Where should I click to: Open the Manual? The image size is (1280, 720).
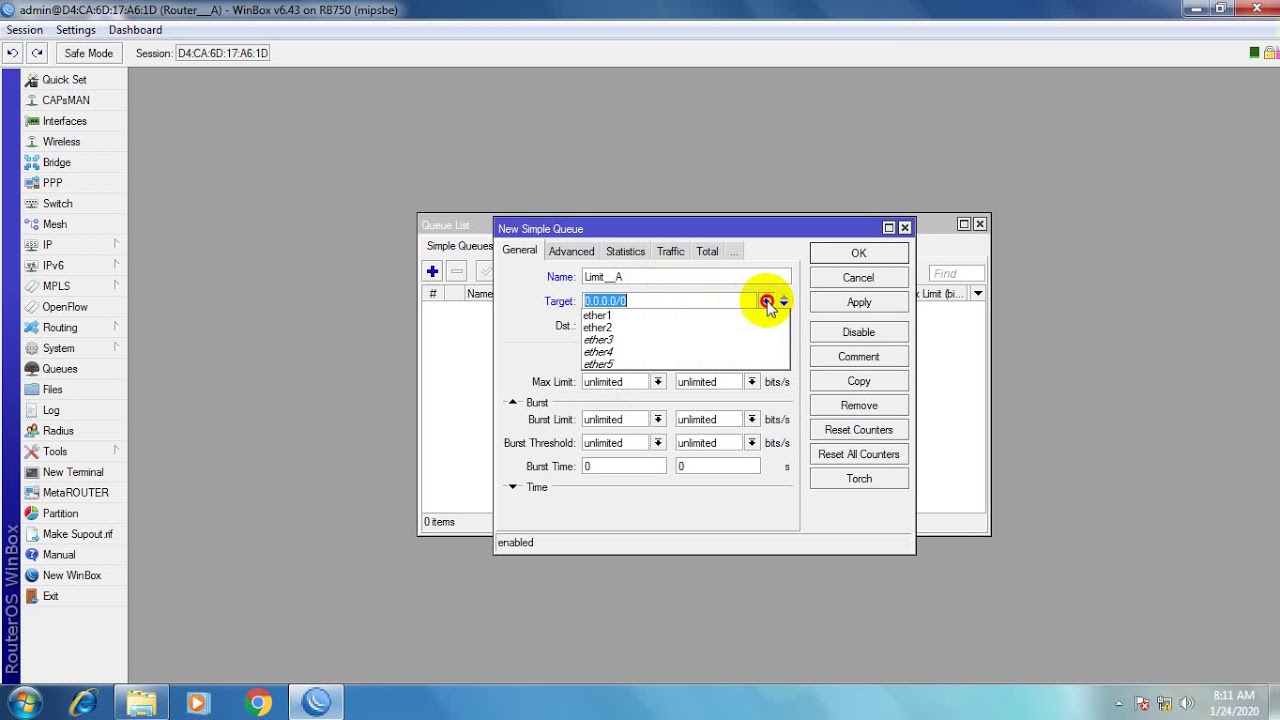coord(58,555)
